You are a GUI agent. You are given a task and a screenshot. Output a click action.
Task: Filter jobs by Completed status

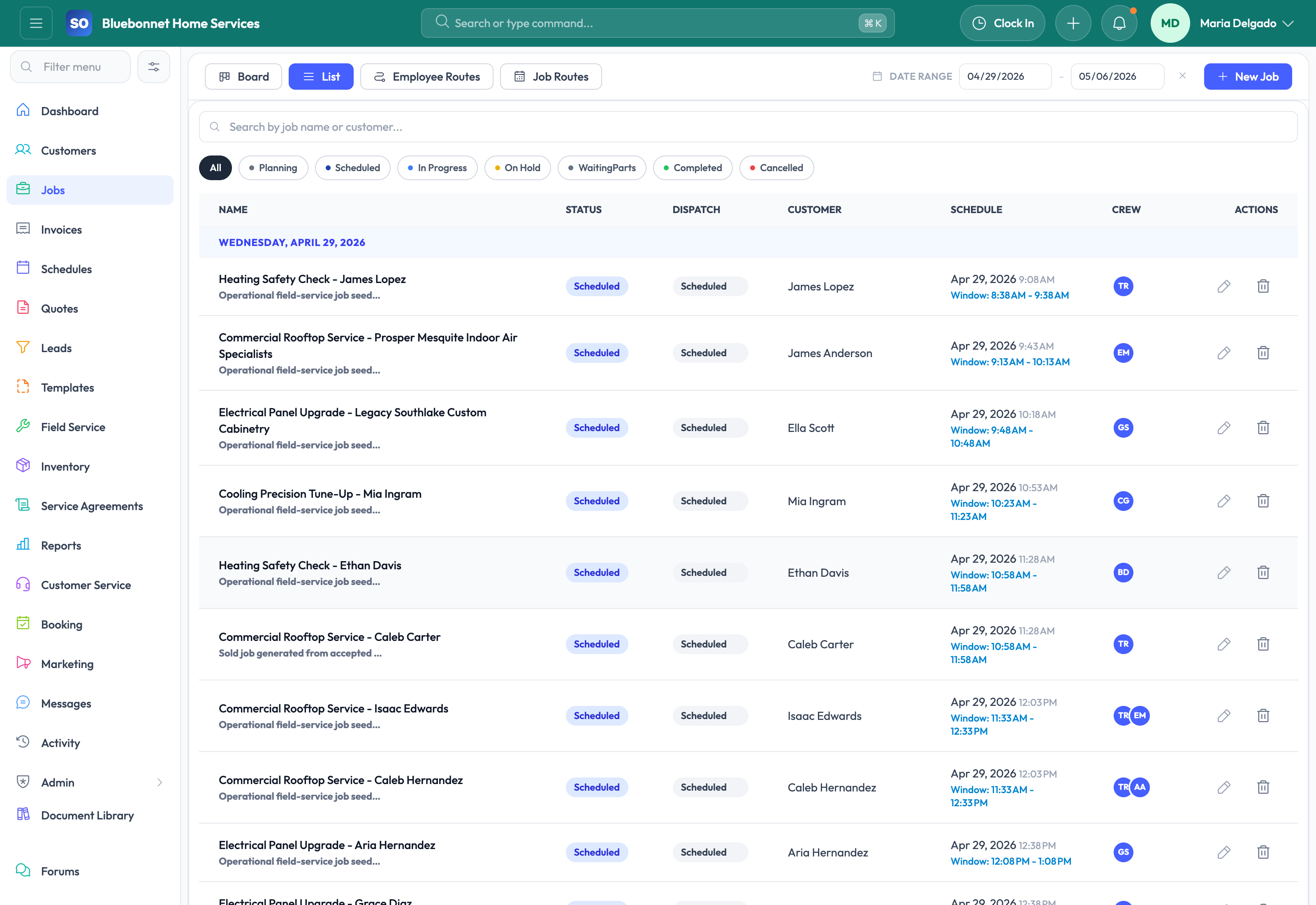tap(693, 168)
